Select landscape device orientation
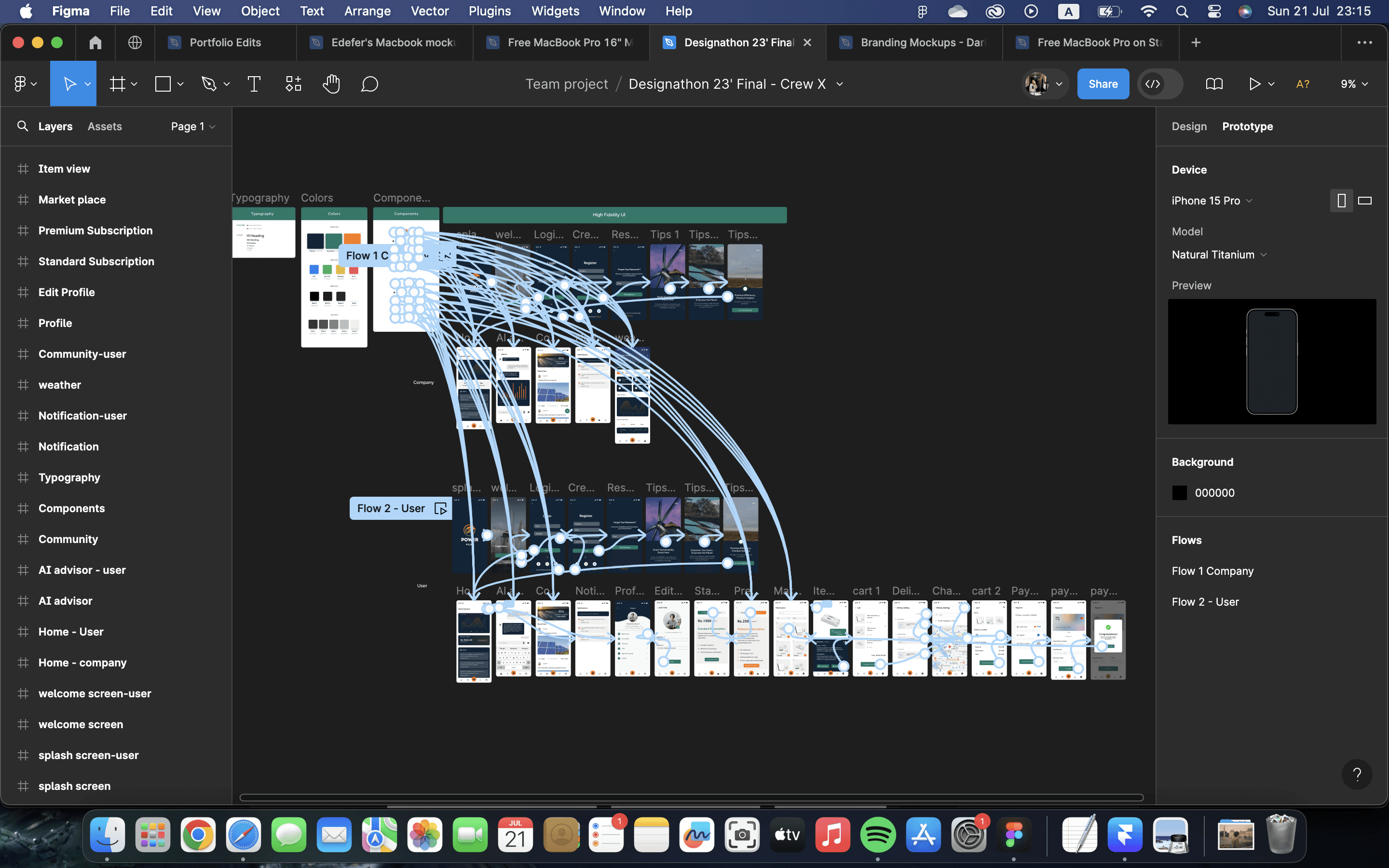 [1365, 201]
